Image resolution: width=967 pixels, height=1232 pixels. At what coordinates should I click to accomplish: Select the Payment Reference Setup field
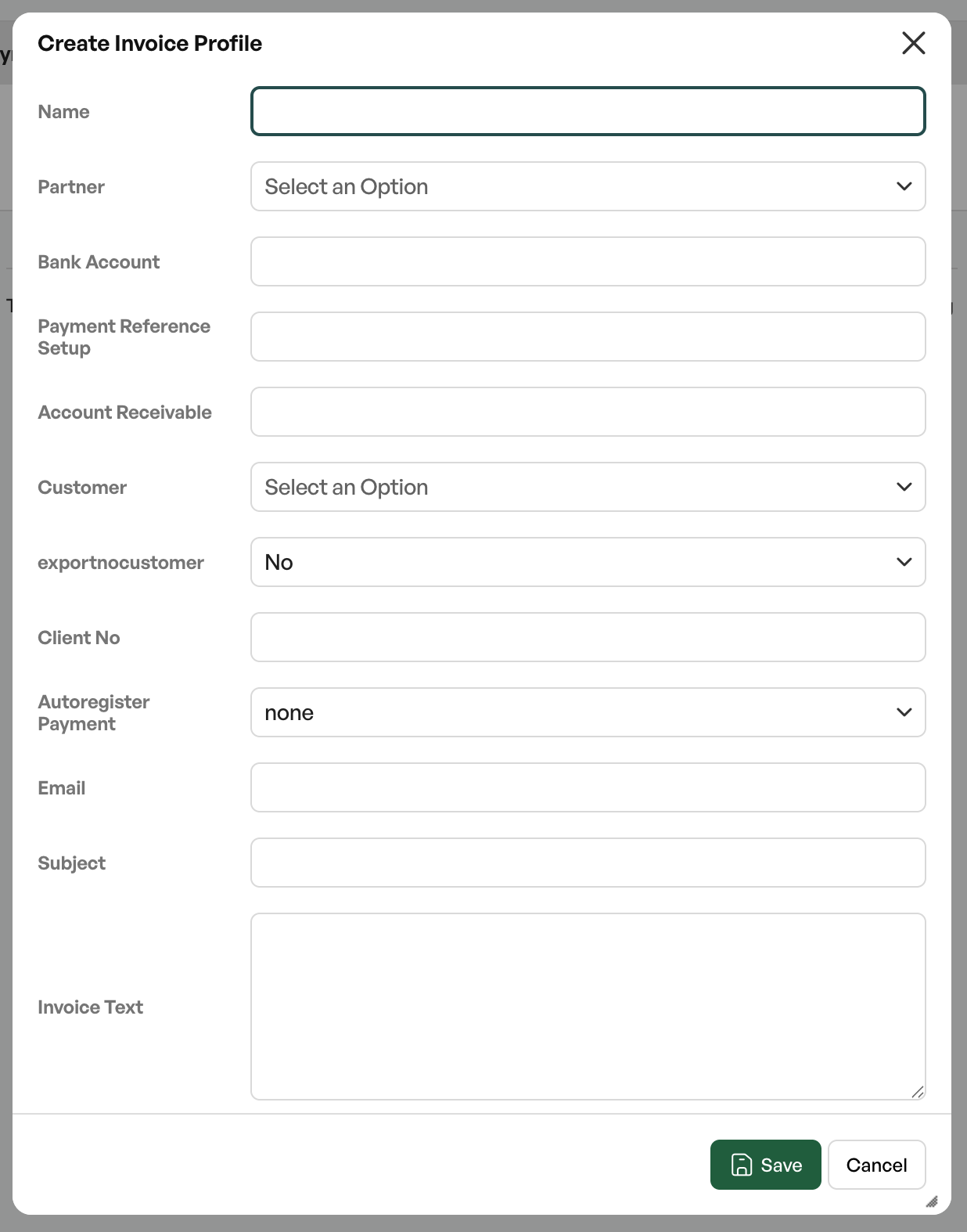[x=588, y=337]
